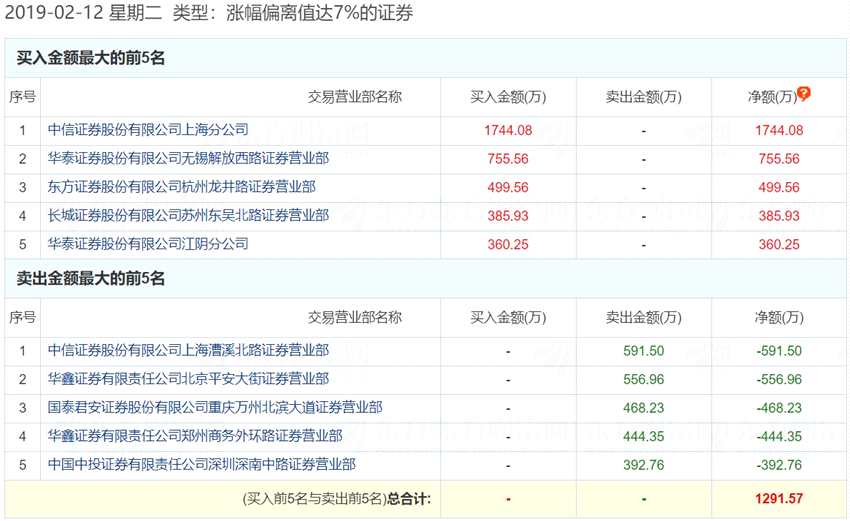The image size is (850, 521).
Task: Click buy amount 499.56 cell
Action: pyautogui.click(x=508, y=188)
